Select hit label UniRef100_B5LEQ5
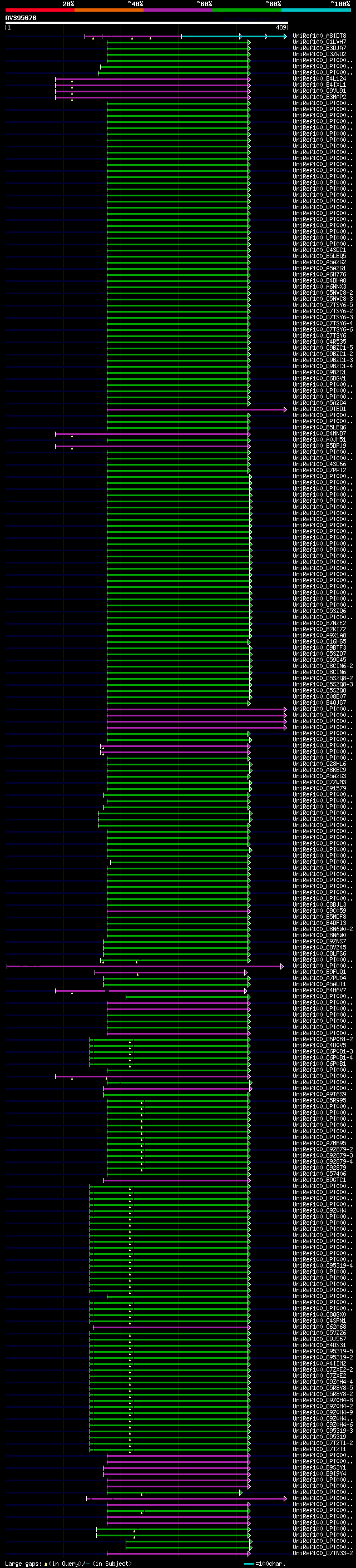 tap(319, 256)
